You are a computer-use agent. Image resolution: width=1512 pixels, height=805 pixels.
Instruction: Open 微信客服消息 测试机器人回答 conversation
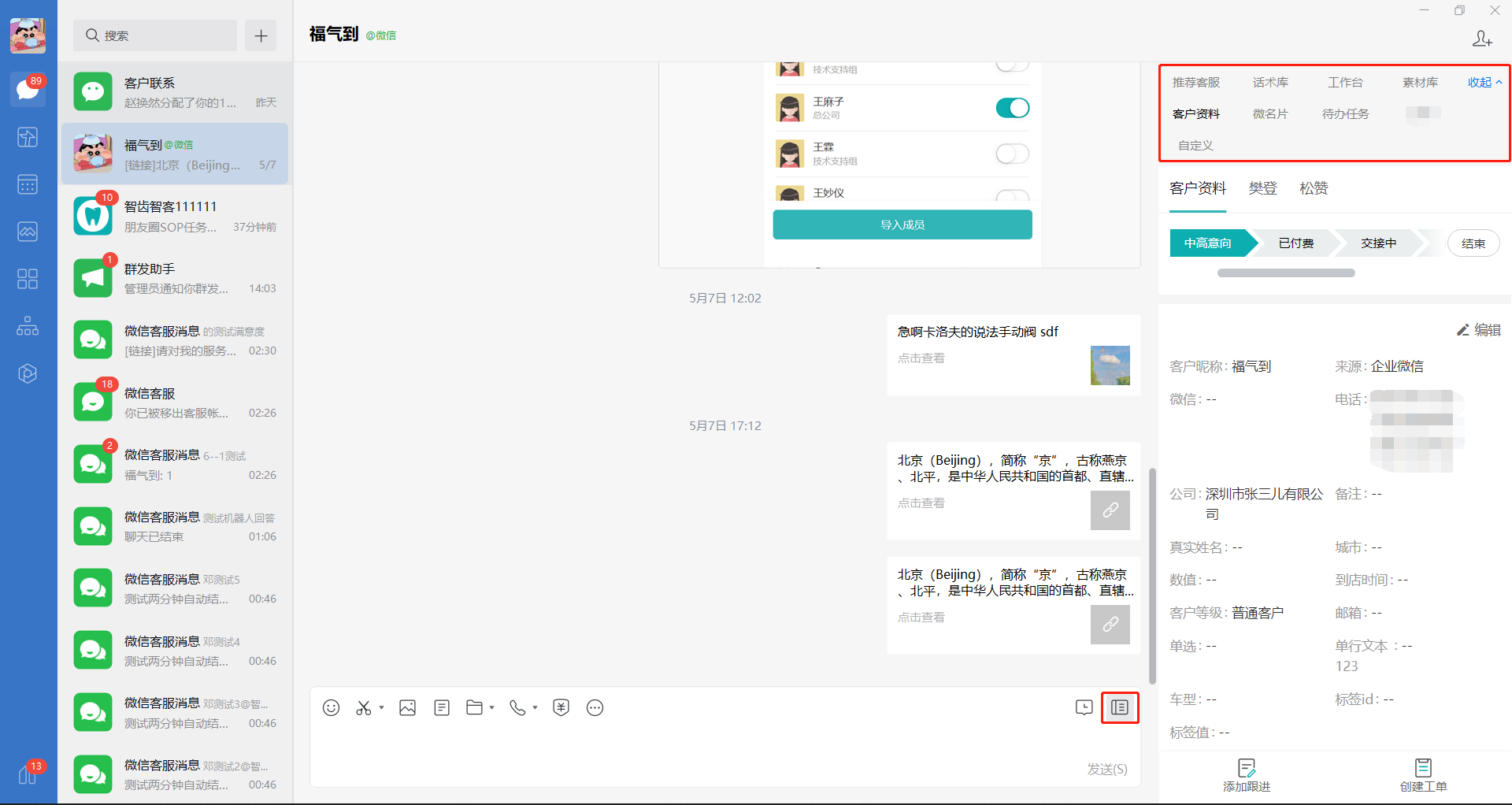[x=175, y=526]
